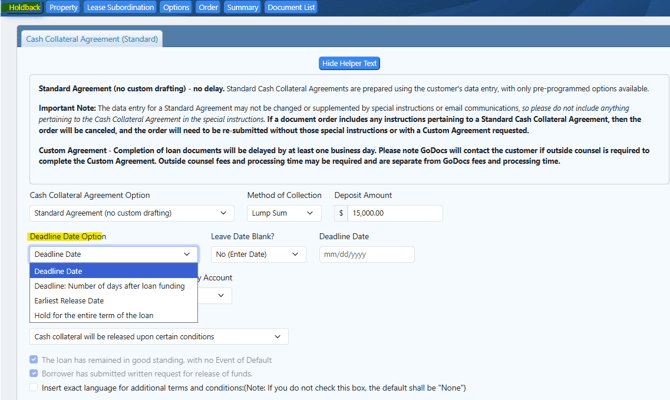Viewport: 670px width, 400px height.
Task: Click the Hide Helper Text button
Action: click(x=349, y=63)
